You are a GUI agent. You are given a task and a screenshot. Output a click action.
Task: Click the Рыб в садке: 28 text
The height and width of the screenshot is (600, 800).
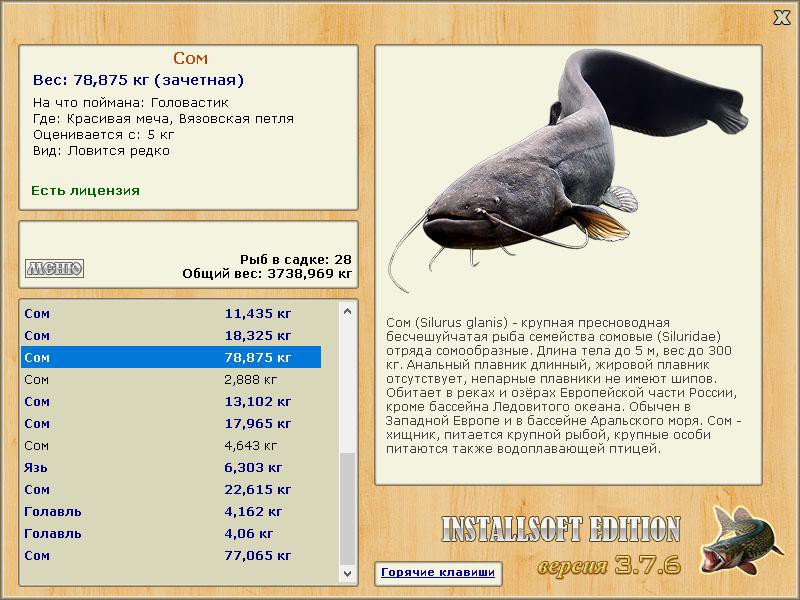tap(296, 259)
